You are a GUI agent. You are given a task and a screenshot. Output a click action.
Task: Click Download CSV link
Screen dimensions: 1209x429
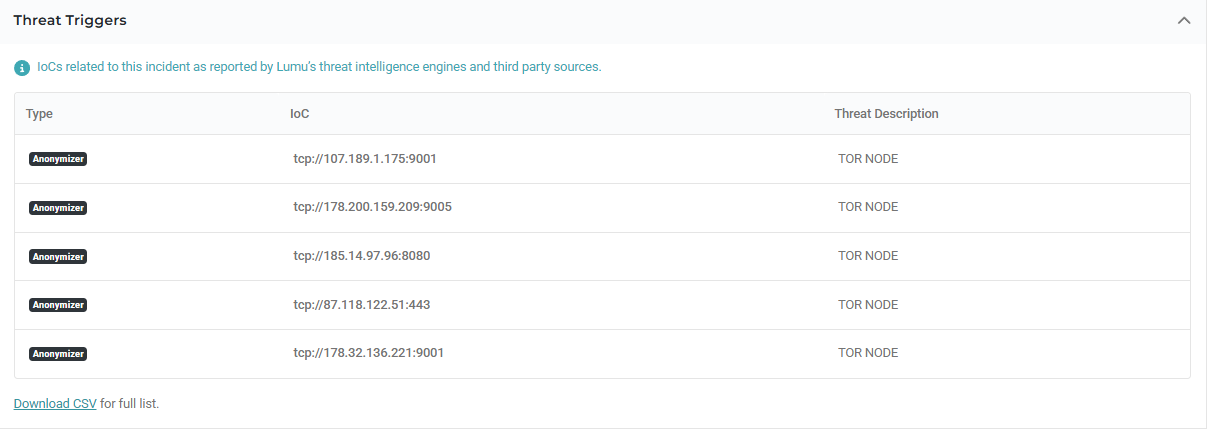[55, 404]
